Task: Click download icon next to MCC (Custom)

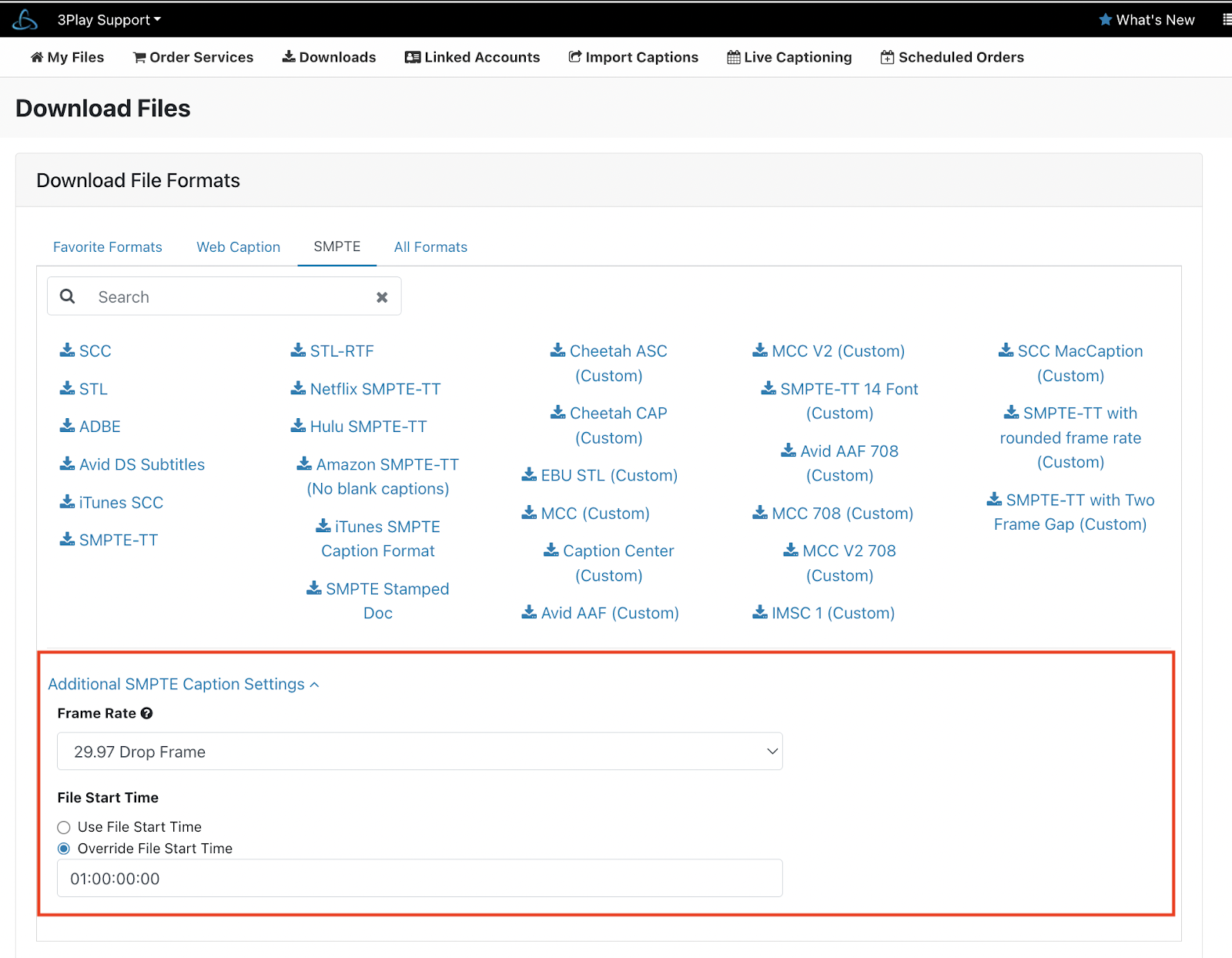Action: pyautogui.click(x=529, y=512)
